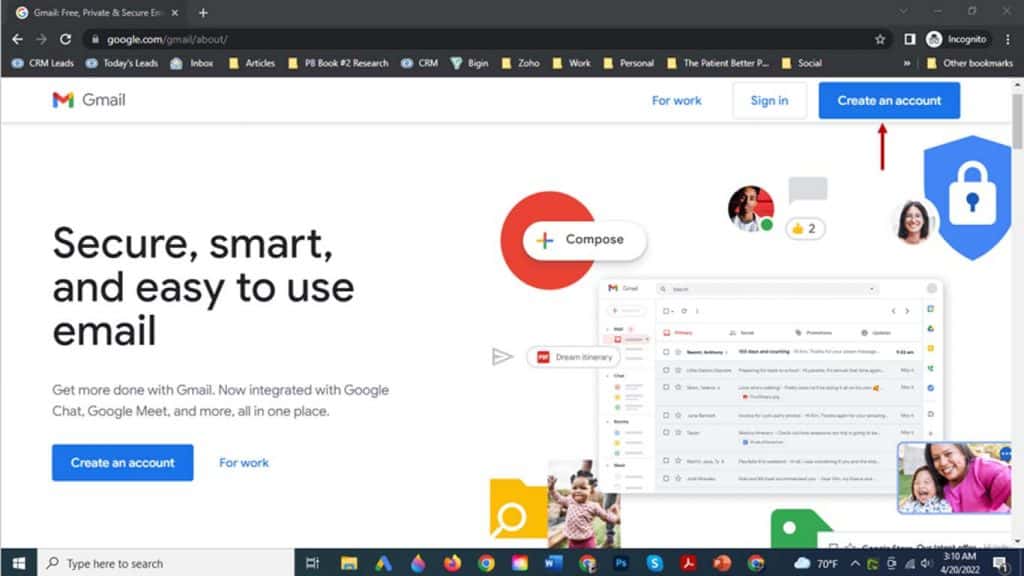Click the page's vertical scrollbar thumb

pyautogui.click(x=1017, y=121)
